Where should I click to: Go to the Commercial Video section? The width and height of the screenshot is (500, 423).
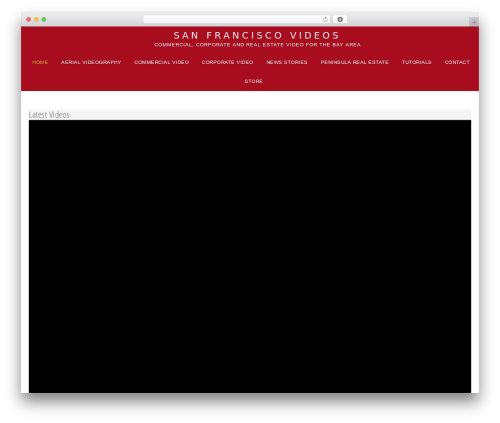161,62
